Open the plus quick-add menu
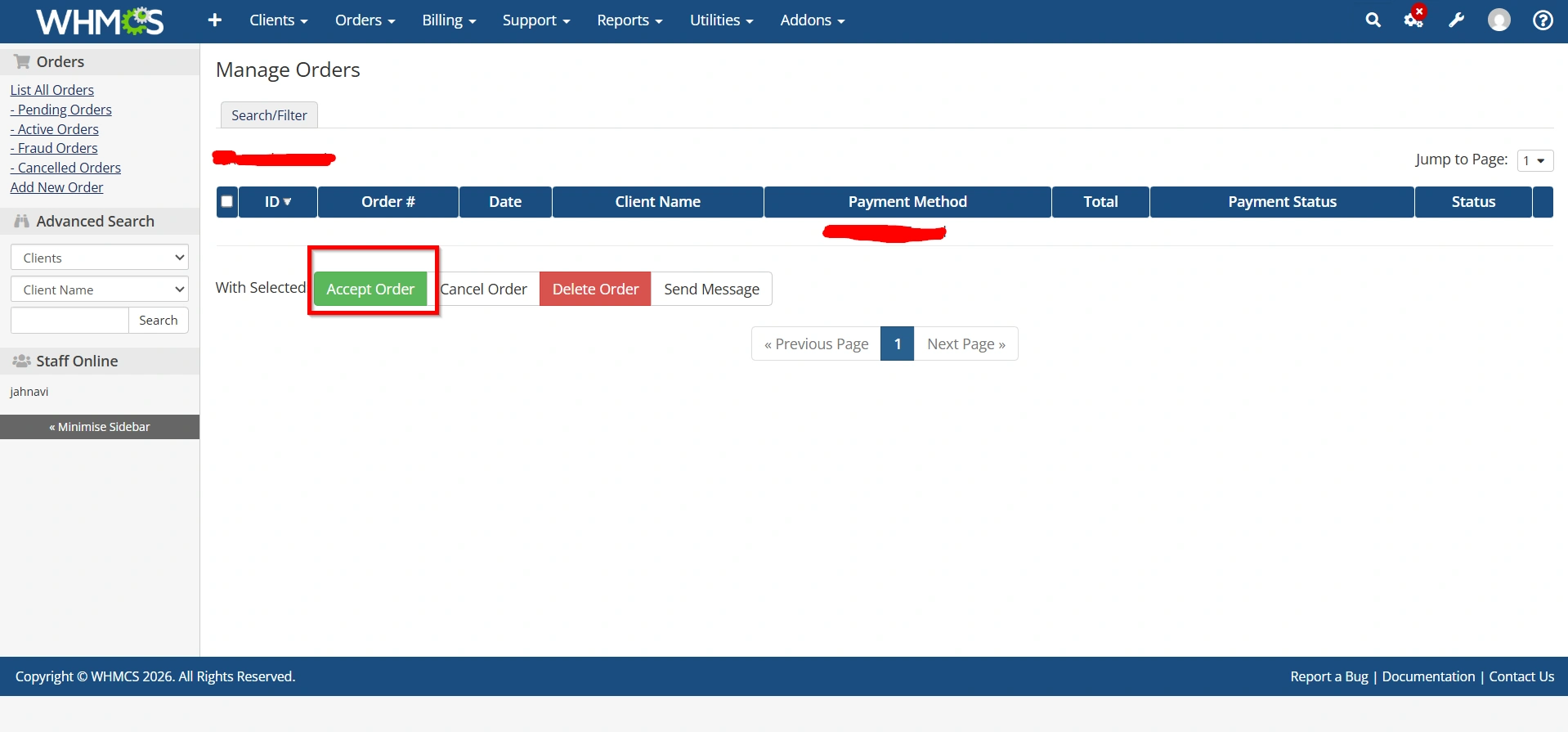Screen dimensions: 1568x732 (215, 20)
